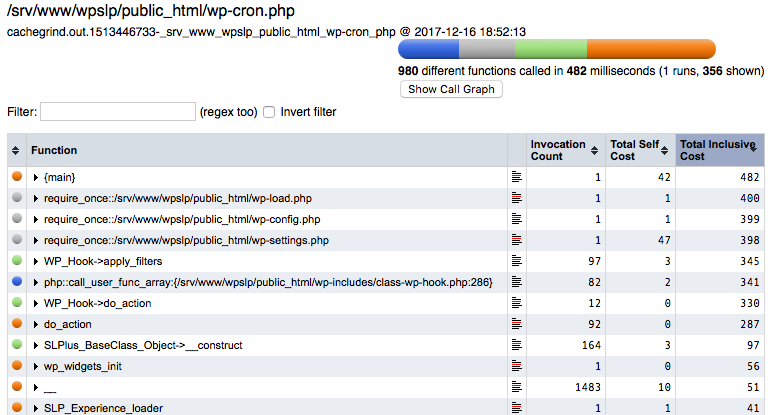Expand the php::call_user_func_array row
Viewport: 771px width, 415px height.
click(x=35, y=283)
